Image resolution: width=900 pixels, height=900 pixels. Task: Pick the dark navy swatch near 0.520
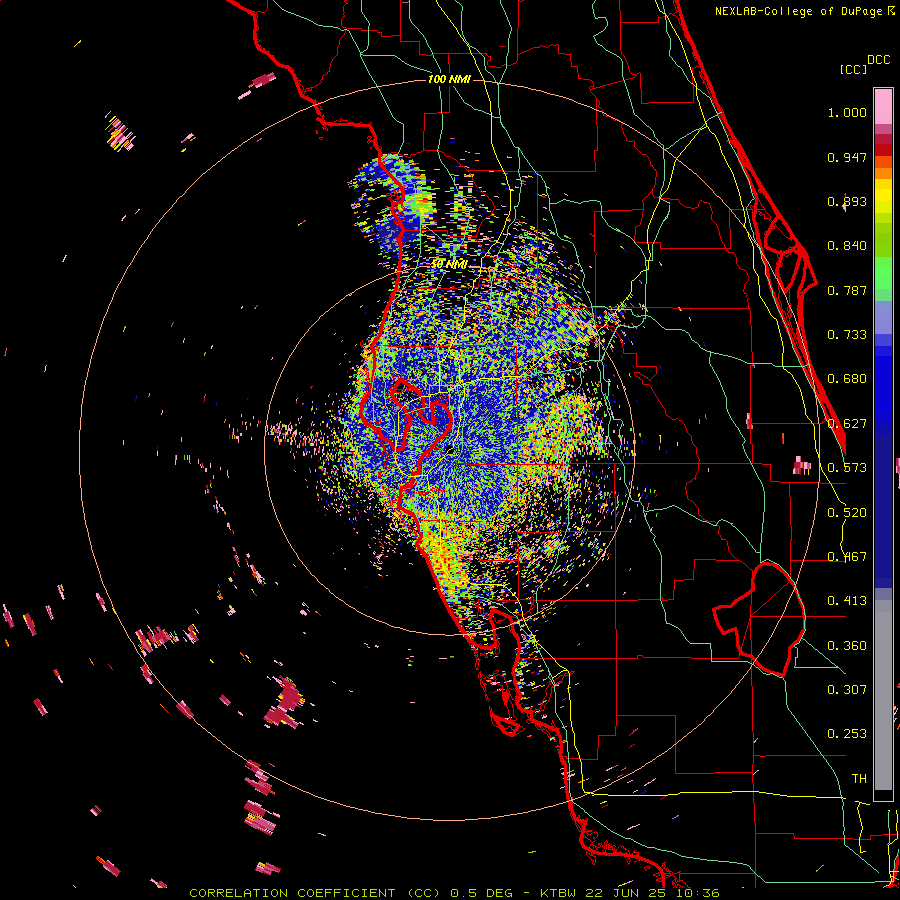click(x=883, y=511)
